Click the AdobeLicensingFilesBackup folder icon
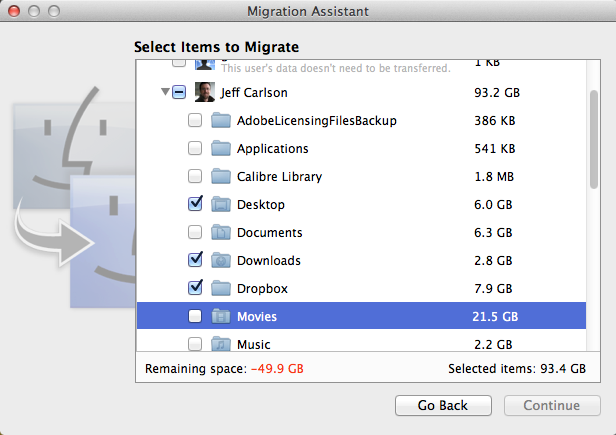Viewport: 616px width, 435px height. (221, 121)
